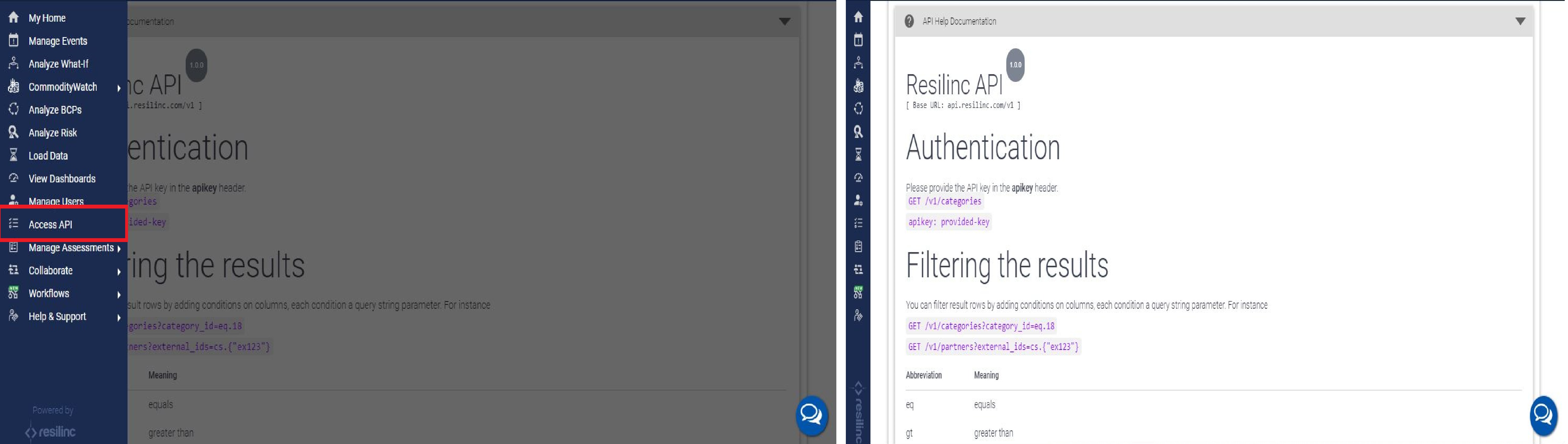Open Analyze What-If in the expanded menu
Image resolution: width=1568 pixels, height=444 pixels.
click(x=58, y=64)
